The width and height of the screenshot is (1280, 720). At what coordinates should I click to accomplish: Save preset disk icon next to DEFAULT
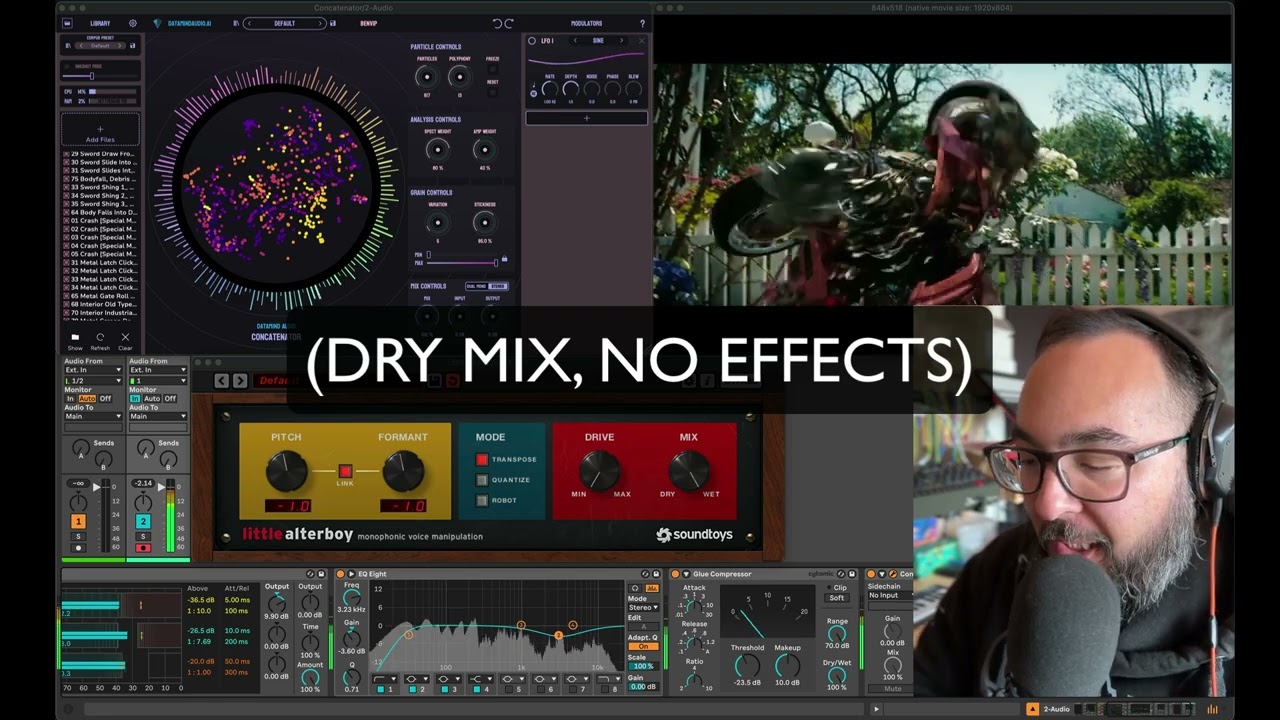tap(333, 23)
